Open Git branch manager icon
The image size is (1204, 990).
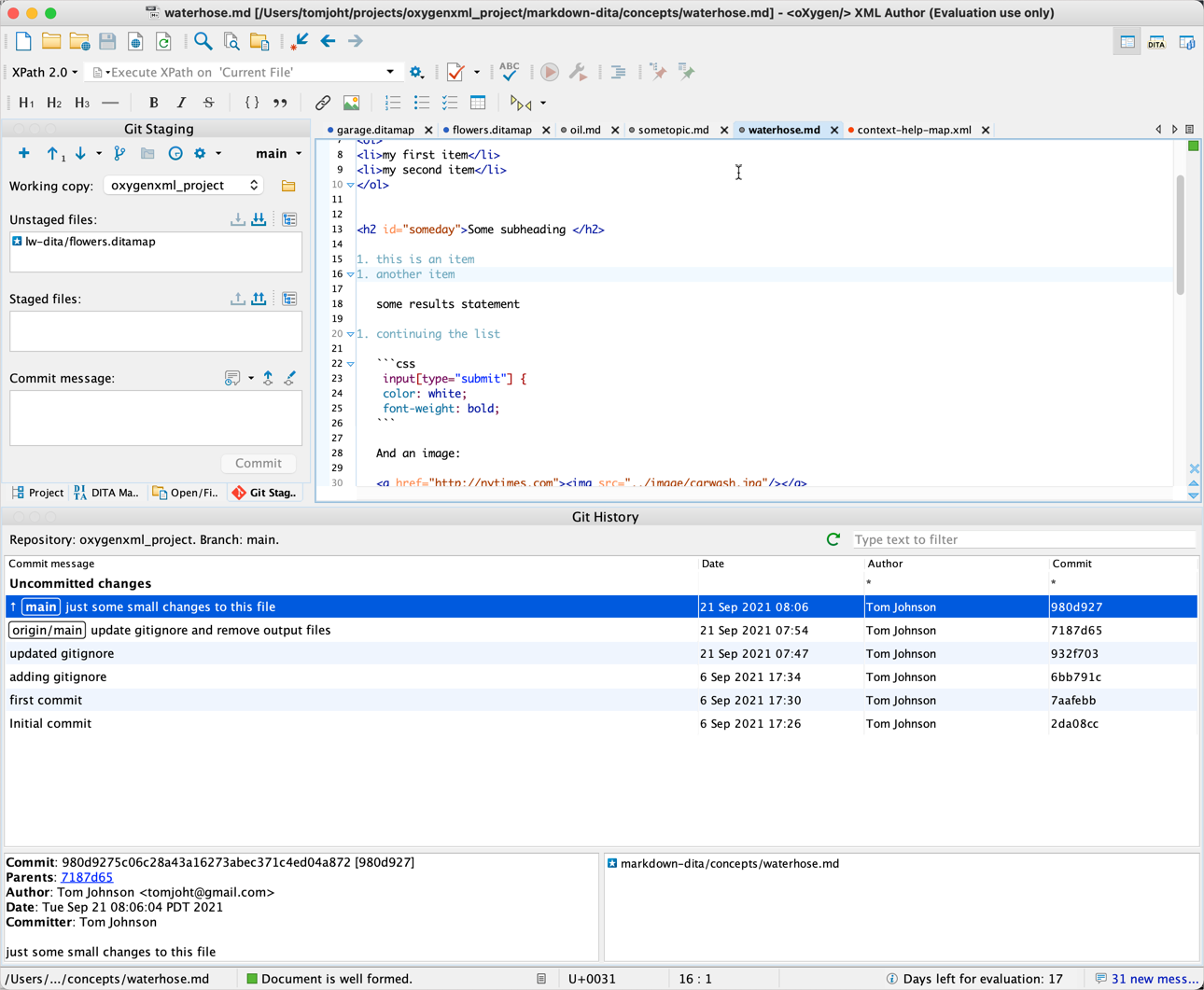coord(119,153)
